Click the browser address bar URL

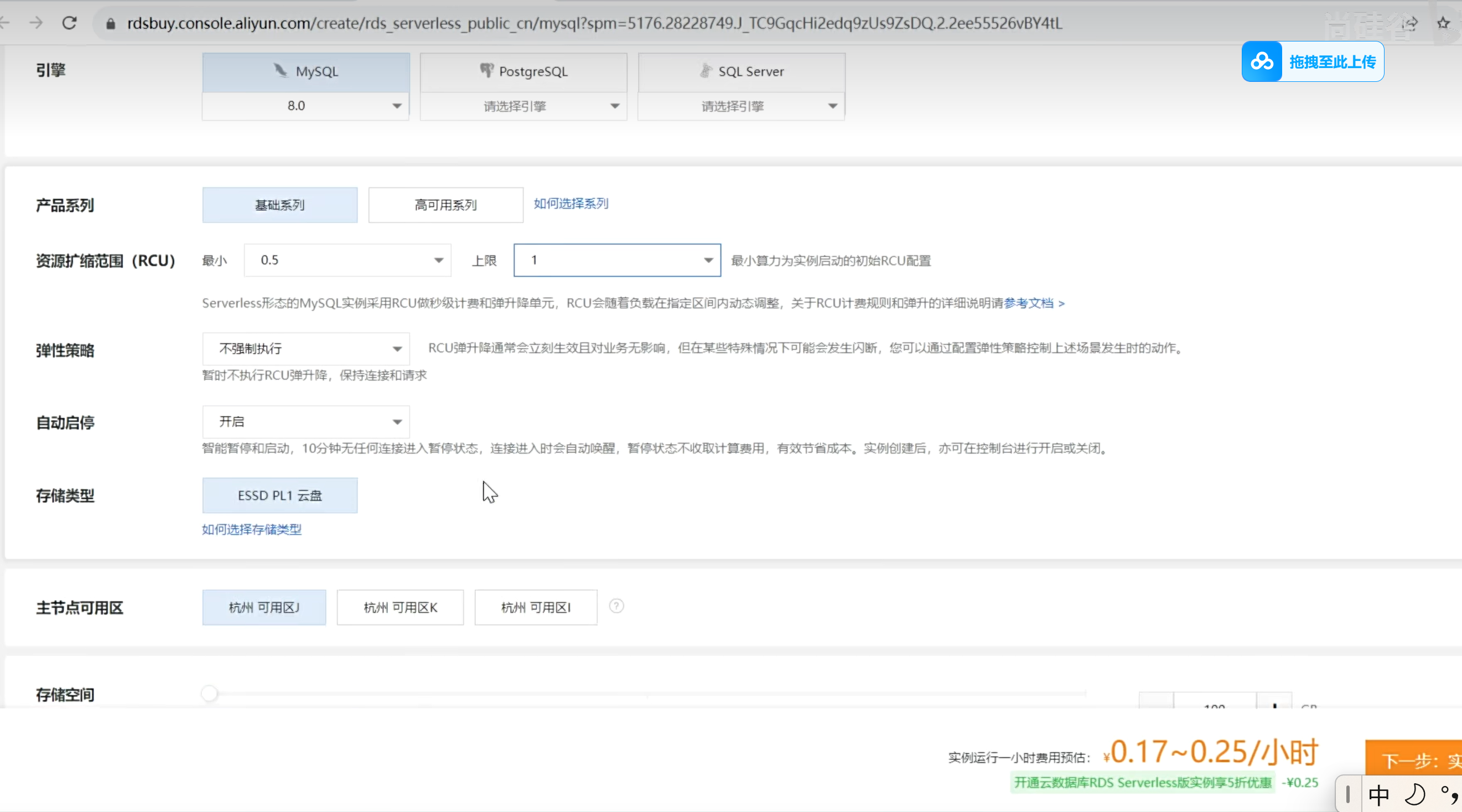coord(594,23)
